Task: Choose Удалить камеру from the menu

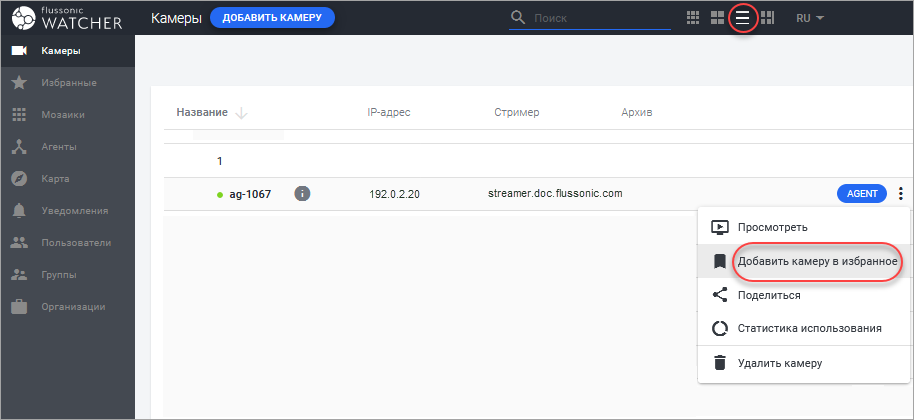Action: (779, 363)
